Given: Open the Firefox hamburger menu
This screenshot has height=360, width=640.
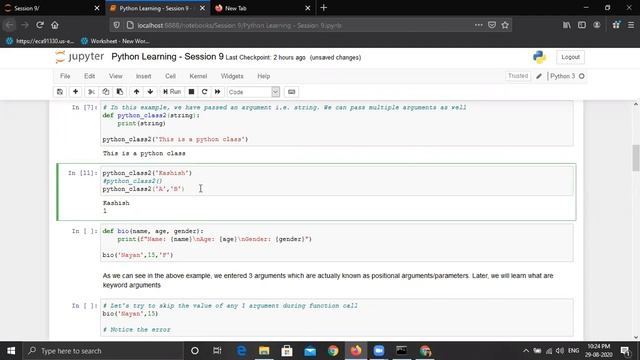Looking at the screenshot, I should pos(631,25).
